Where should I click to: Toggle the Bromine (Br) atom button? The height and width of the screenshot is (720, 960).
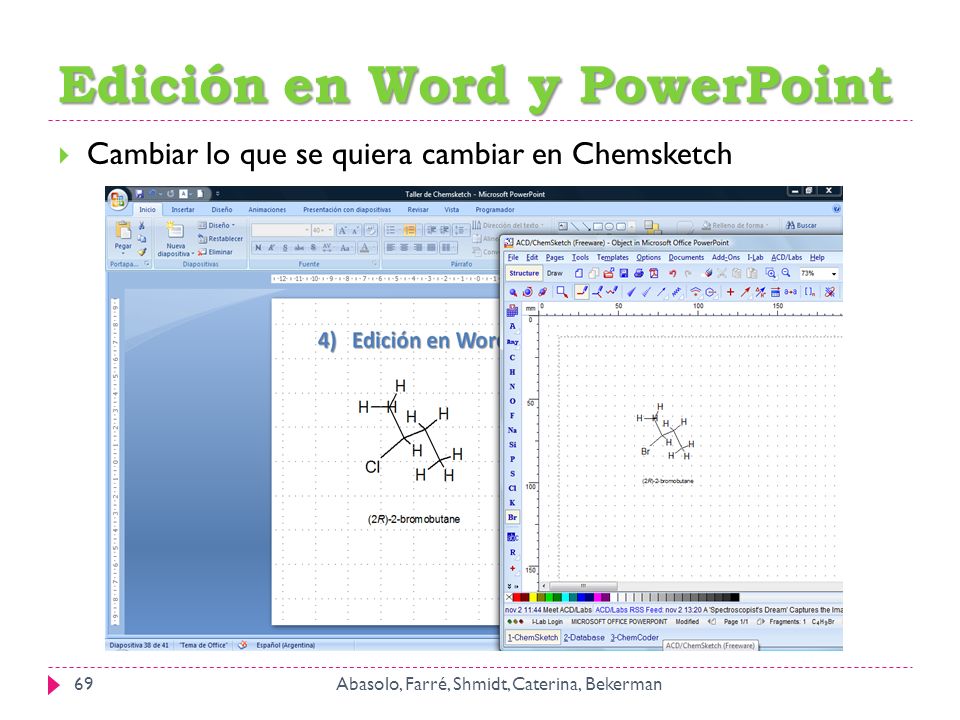pyautogui.click(x=512, y=517)
